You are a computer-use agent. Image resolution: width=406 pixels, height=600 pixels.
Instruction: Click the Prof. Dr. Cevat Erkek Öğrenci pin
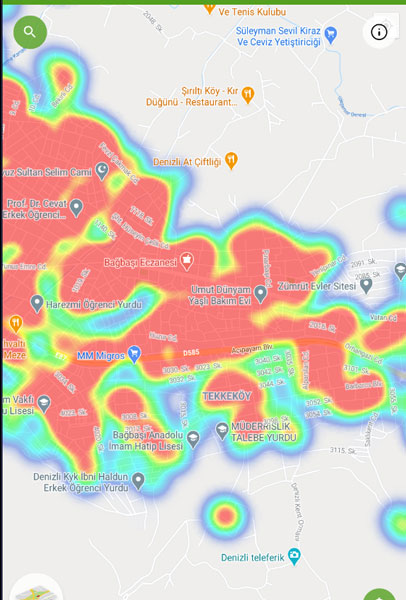(x=77, y=208)
